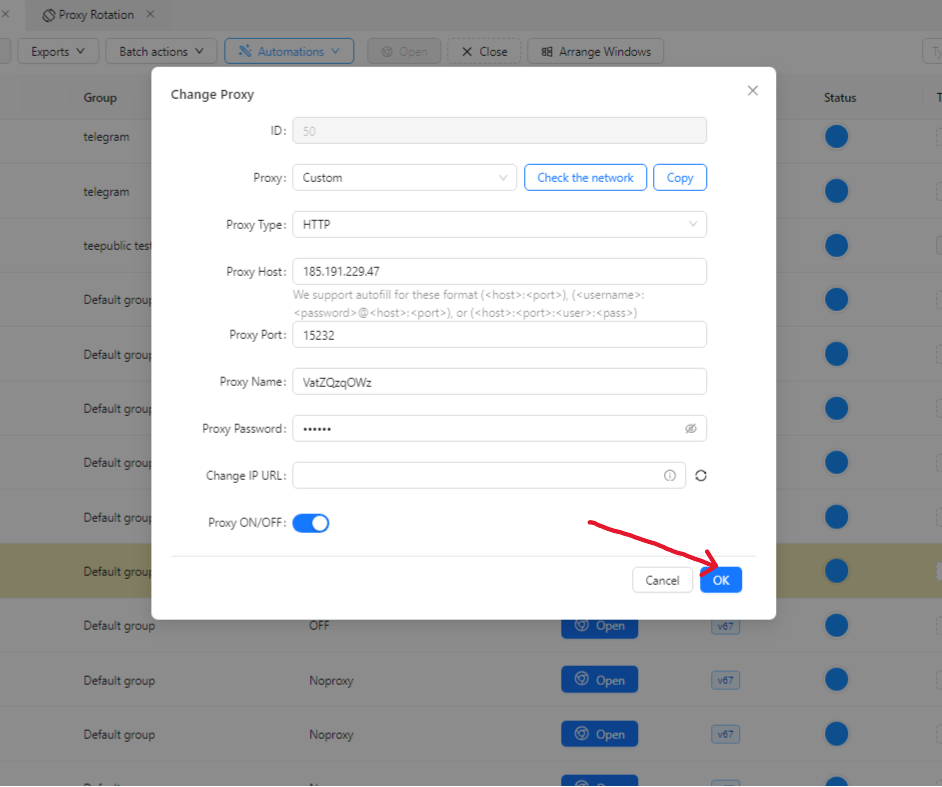Screen dimensions: 942x787
Task: Copy the proxy details
Action: click(679, 177)
